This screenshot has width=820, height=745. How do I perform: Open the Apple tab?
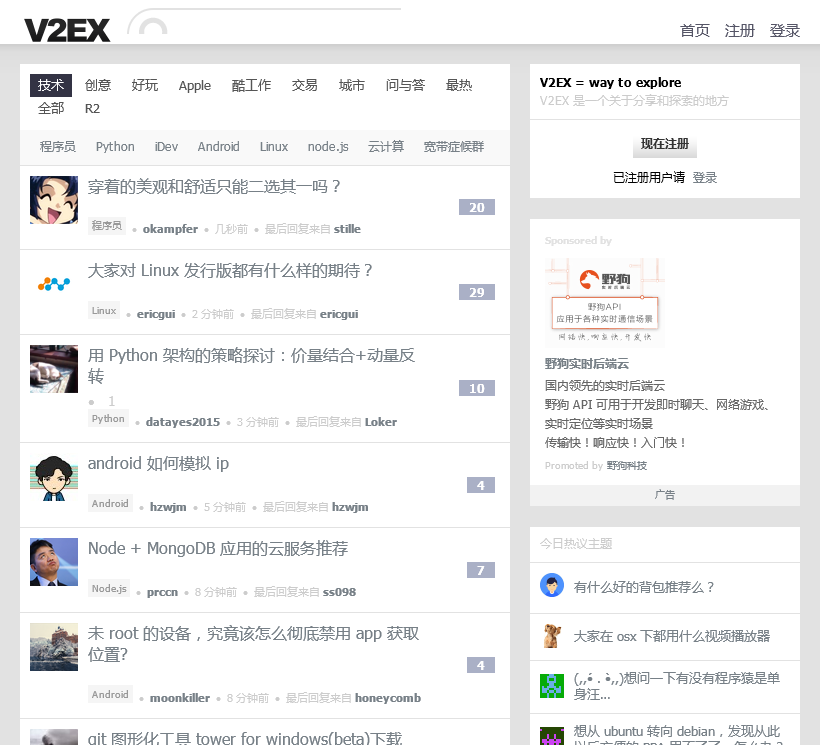click(x=195, y=85)
